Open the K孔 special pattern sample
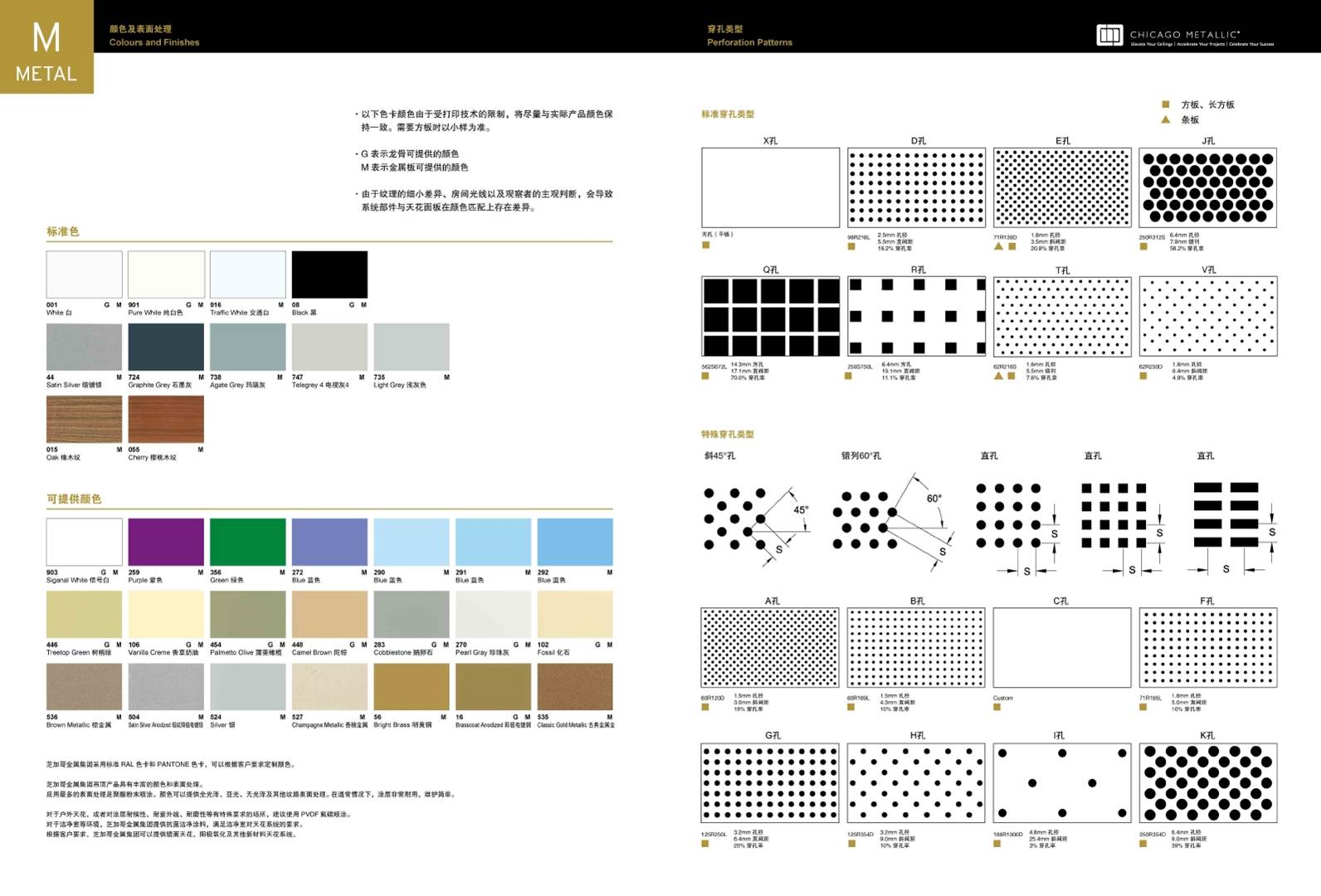 (1208, 782)
